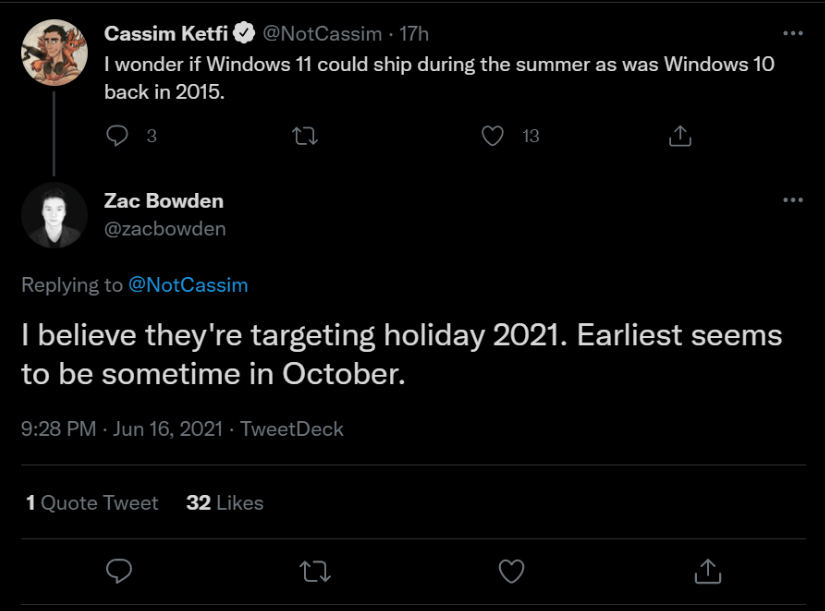The width and height of the screenshot is (825, 611).
Task: Like Cassim Ketfi's tweet with 13 likes
Action: point(493,135)
